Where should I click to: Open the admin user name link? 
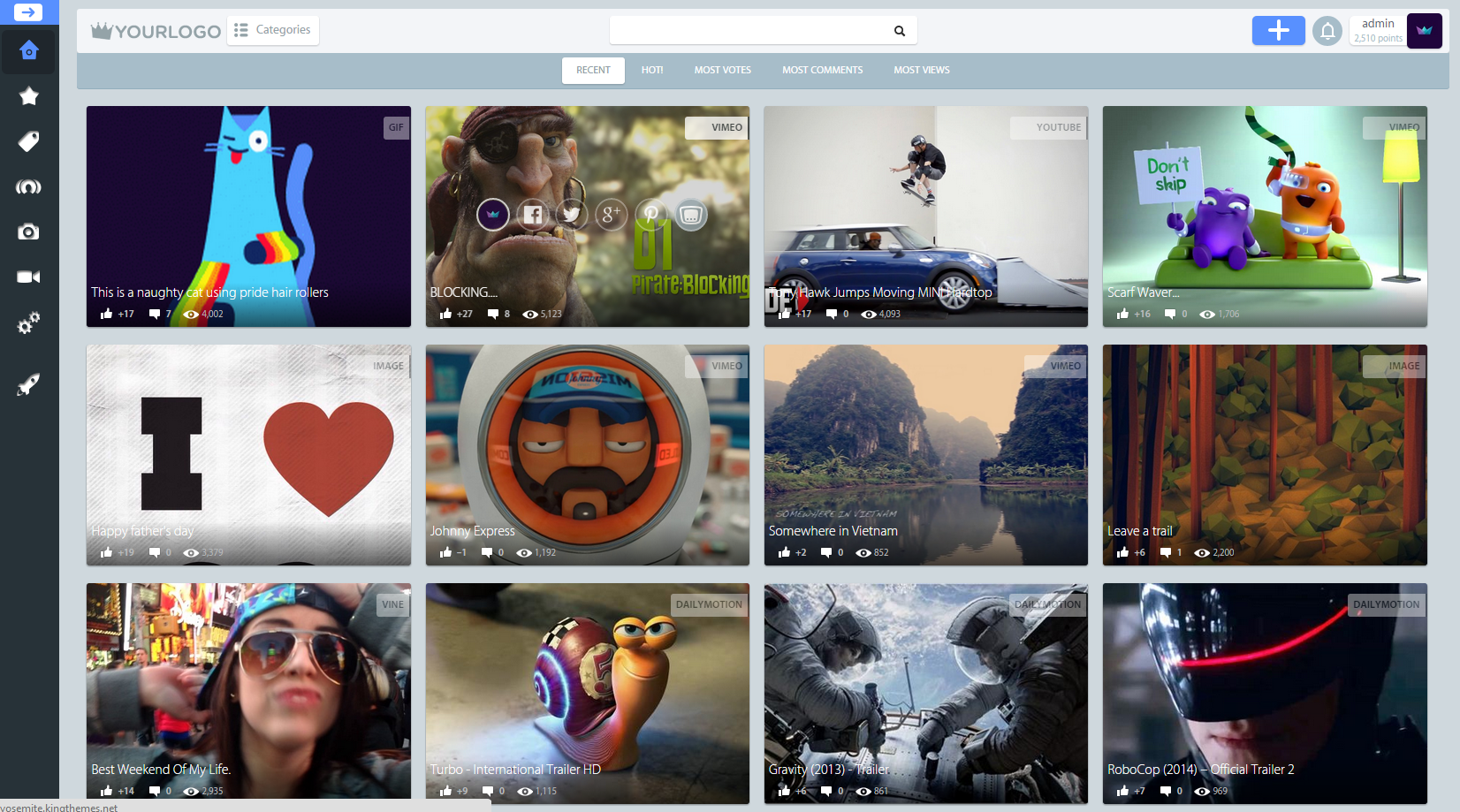(x=1378, y=24)
